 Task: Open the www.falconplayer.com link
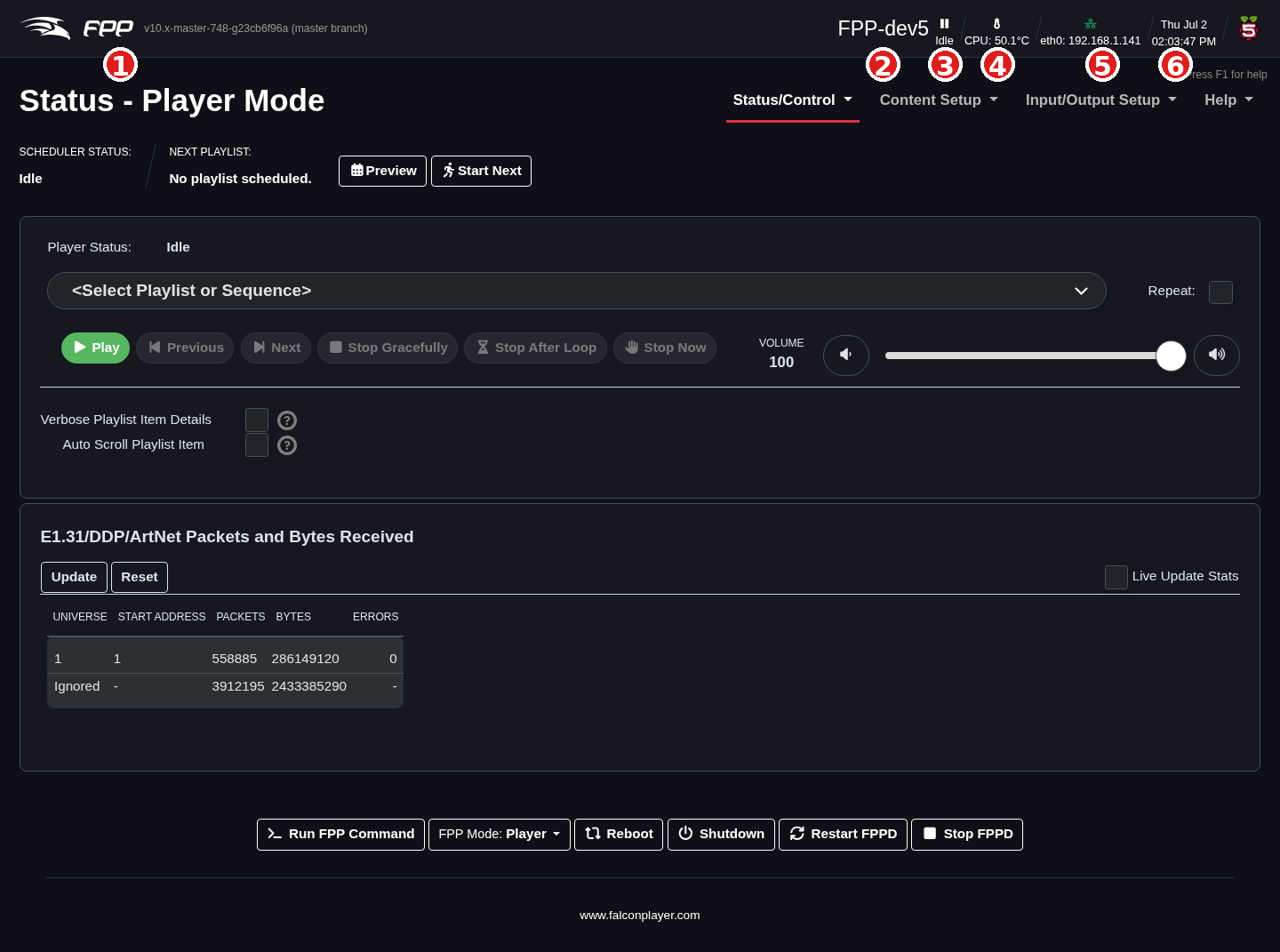[640, 916]
